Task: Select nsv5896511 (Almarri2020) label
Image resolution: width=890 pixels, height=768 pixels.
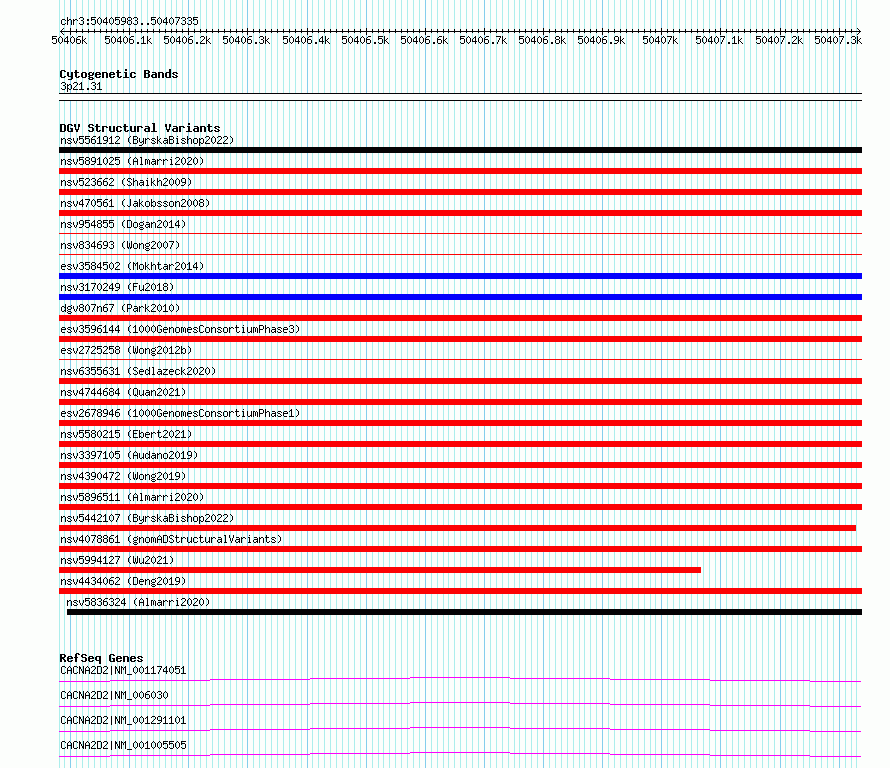Action: pos(132,497)
